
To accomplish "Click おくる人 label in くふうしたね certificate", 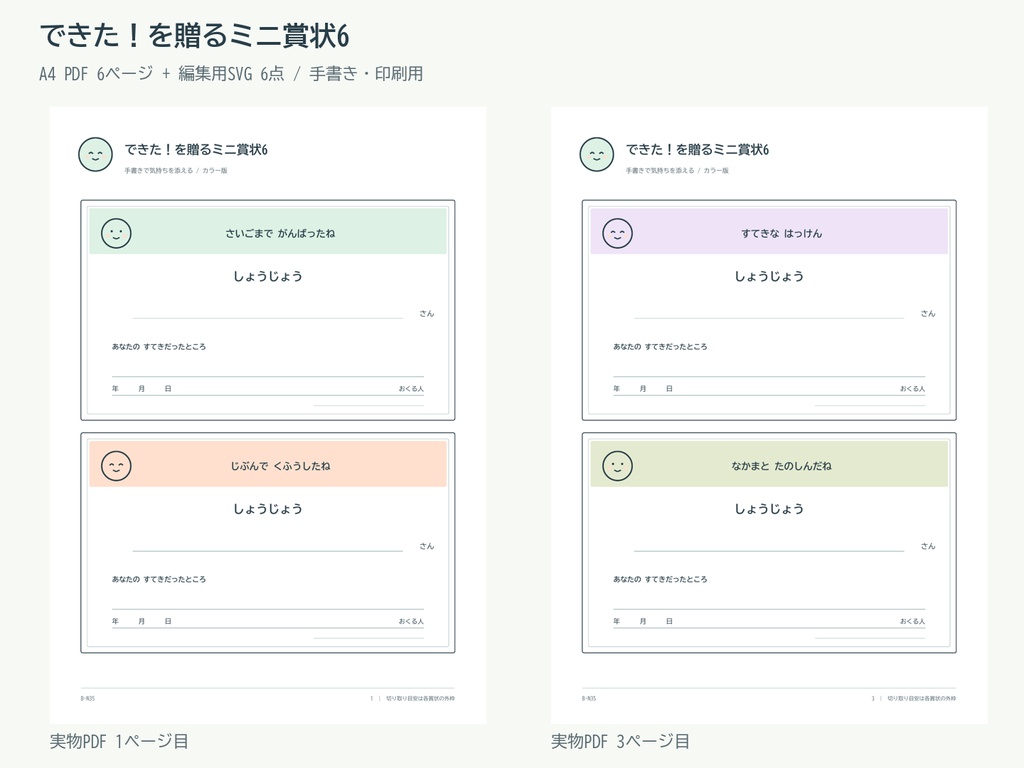I will (x=411, y=621).
